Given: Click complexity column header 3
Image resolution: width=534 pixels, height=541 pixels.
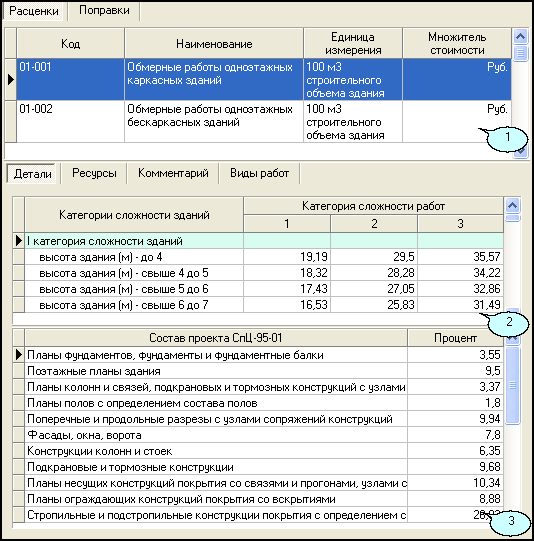Looking at the screenshot, I should [x=461, y=224].
